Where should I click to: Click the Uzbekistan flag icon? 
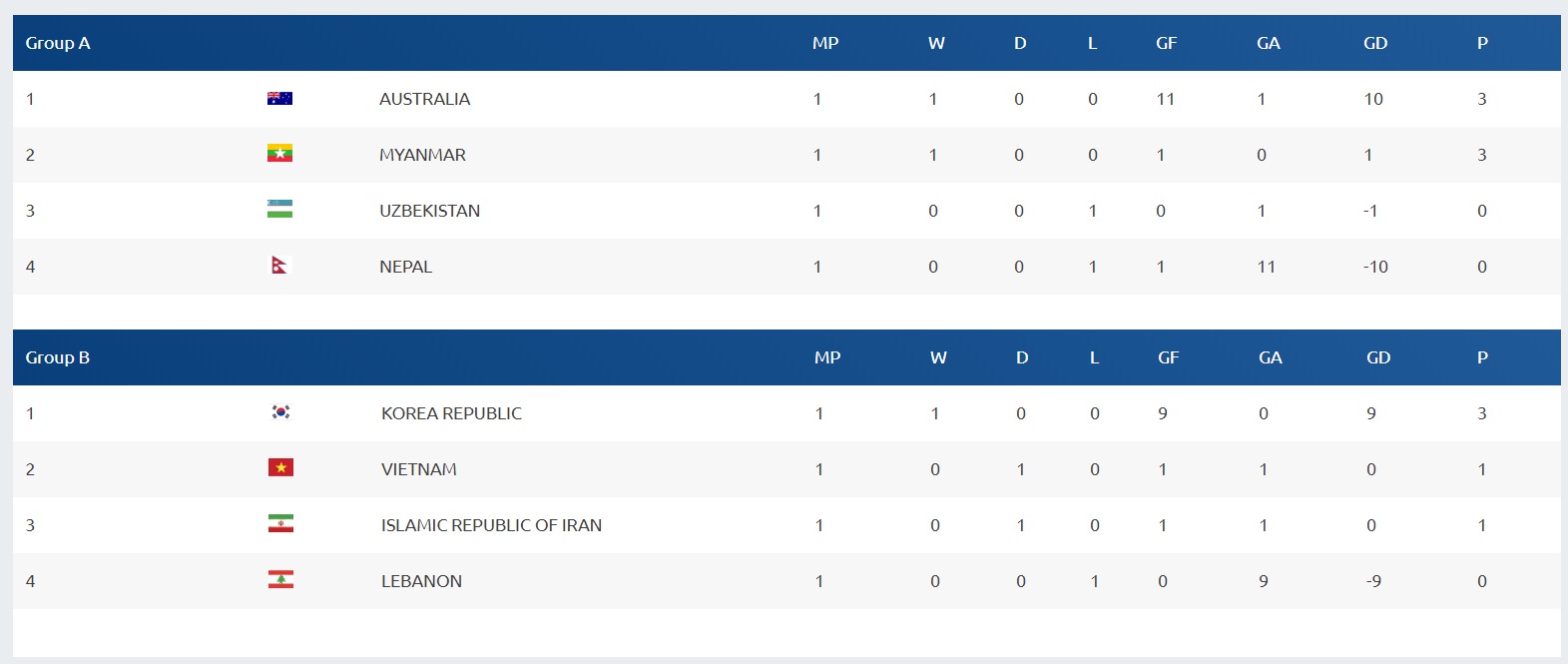point(279,210)
